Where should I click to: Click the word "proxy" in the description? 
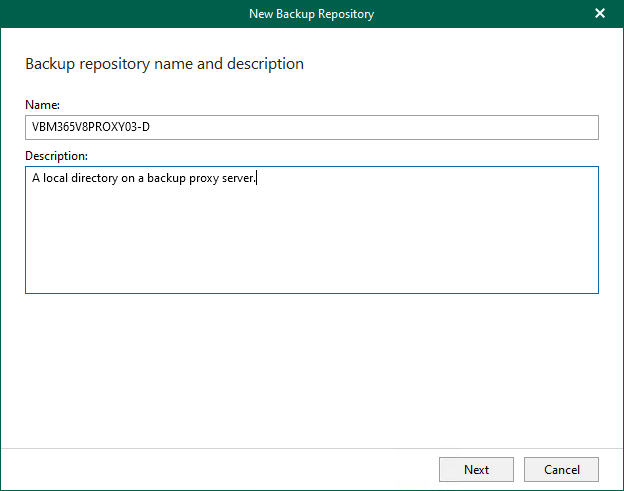[x=204, y=179]
